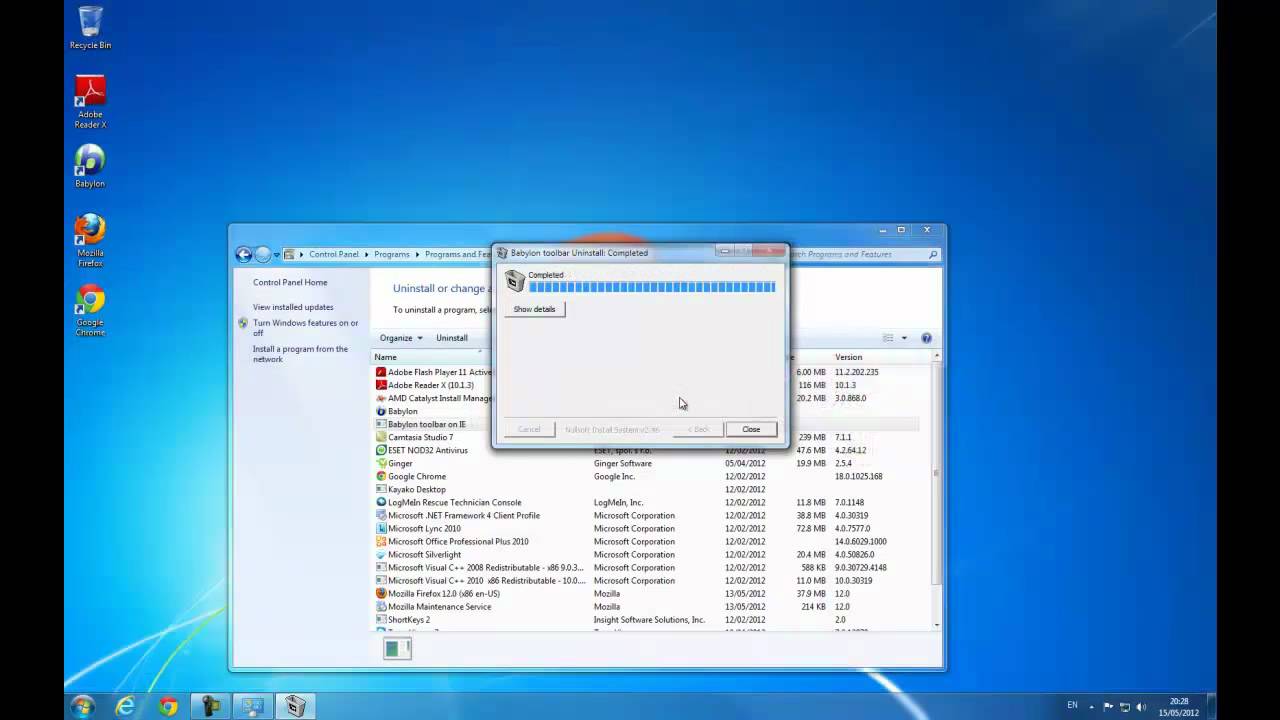
Task: Open the Mozilla Firefox desktop icon
Action: (x=90, y=240)
